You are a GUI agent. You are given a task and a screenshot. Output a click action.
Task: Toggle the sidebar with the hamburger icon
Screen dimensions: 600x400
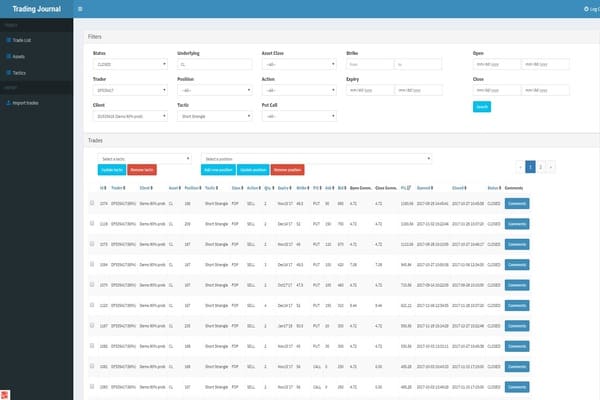[80, 8]
